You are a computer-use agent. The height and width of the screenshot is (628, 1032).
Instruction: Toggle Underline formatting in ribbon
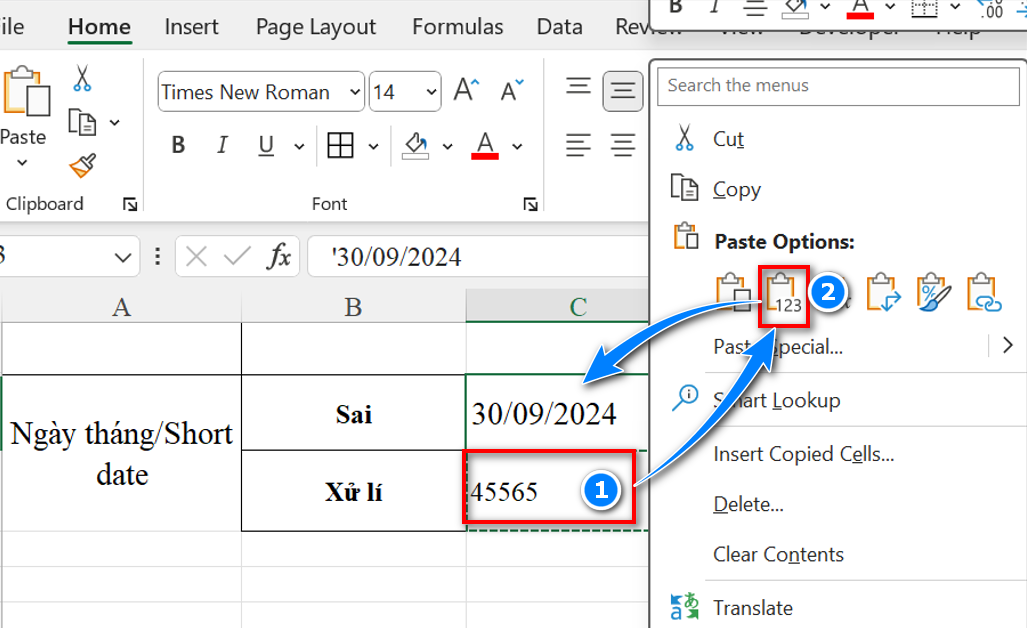pos(266,146)
